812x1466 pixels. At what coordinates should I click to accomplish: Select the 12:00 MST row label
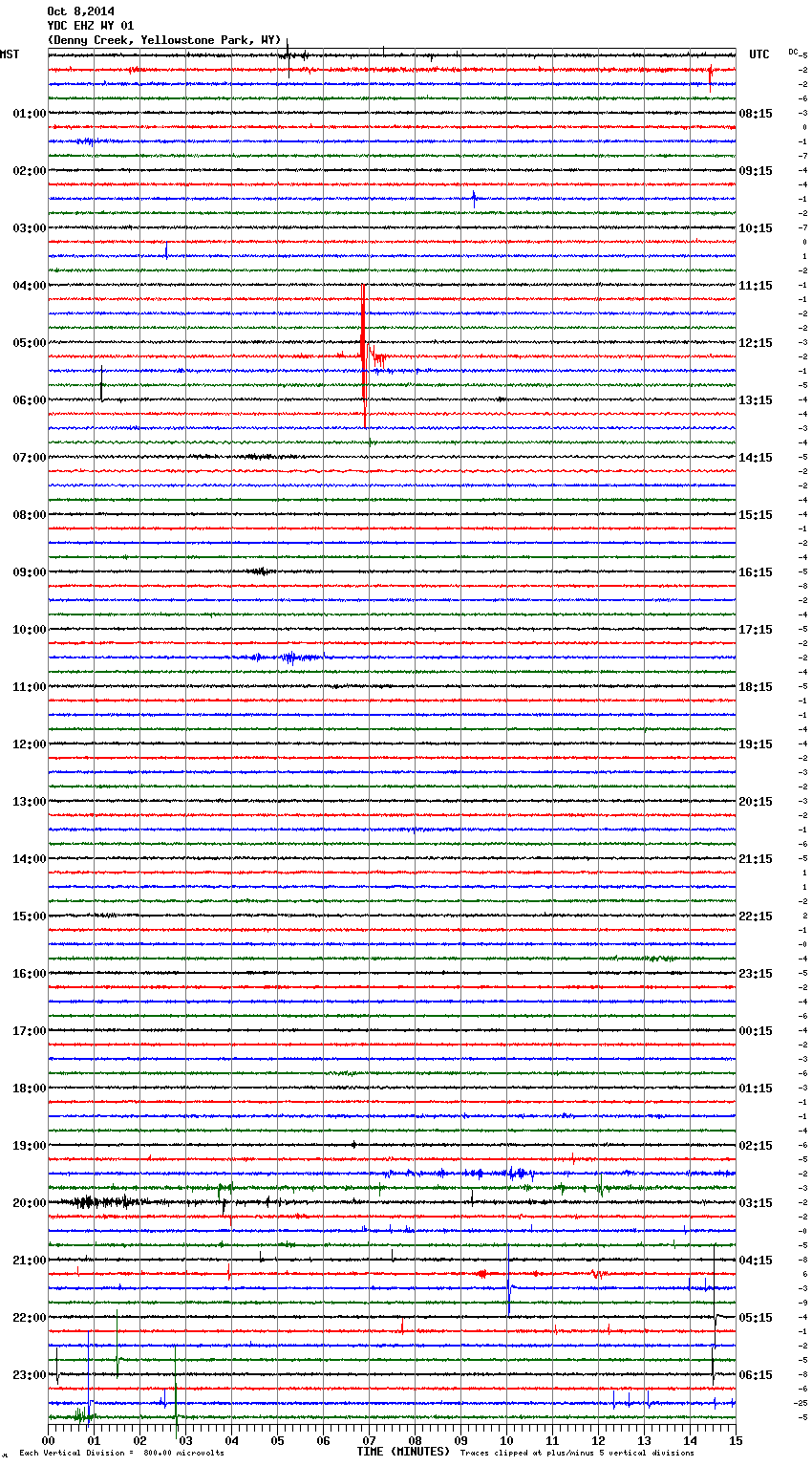coord(30,744)
